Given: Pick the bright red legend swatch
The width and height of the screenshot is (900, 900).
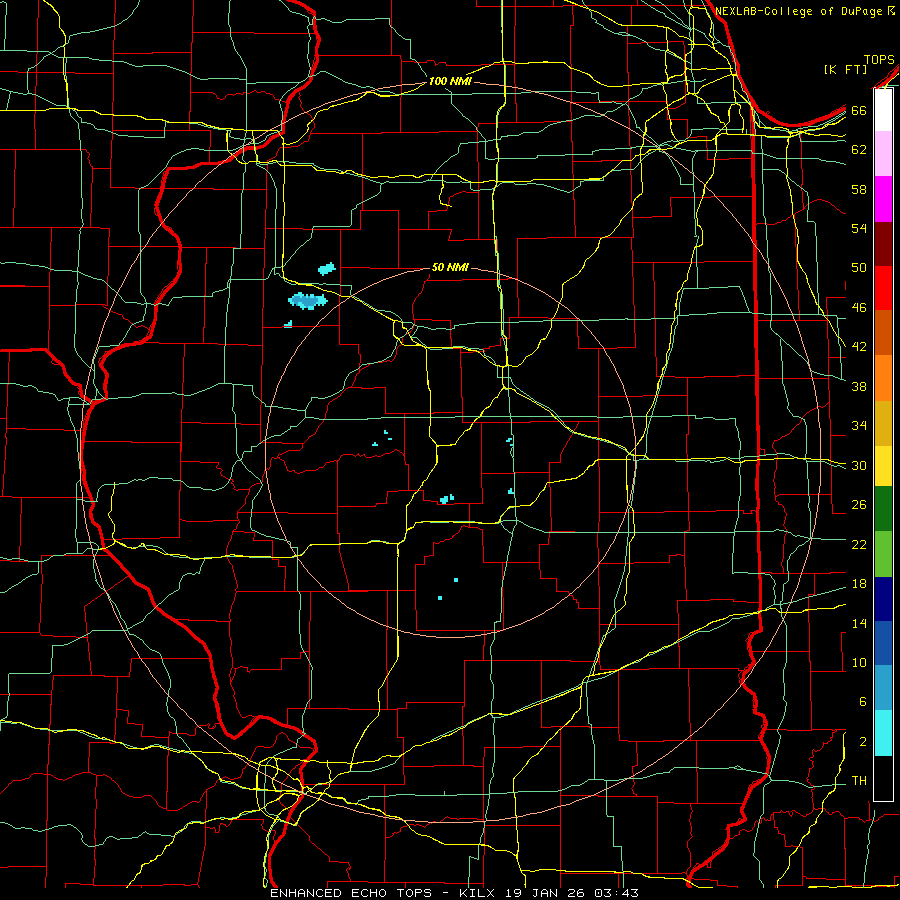Looking at the screenshot, I should click(x=883, y=288).
